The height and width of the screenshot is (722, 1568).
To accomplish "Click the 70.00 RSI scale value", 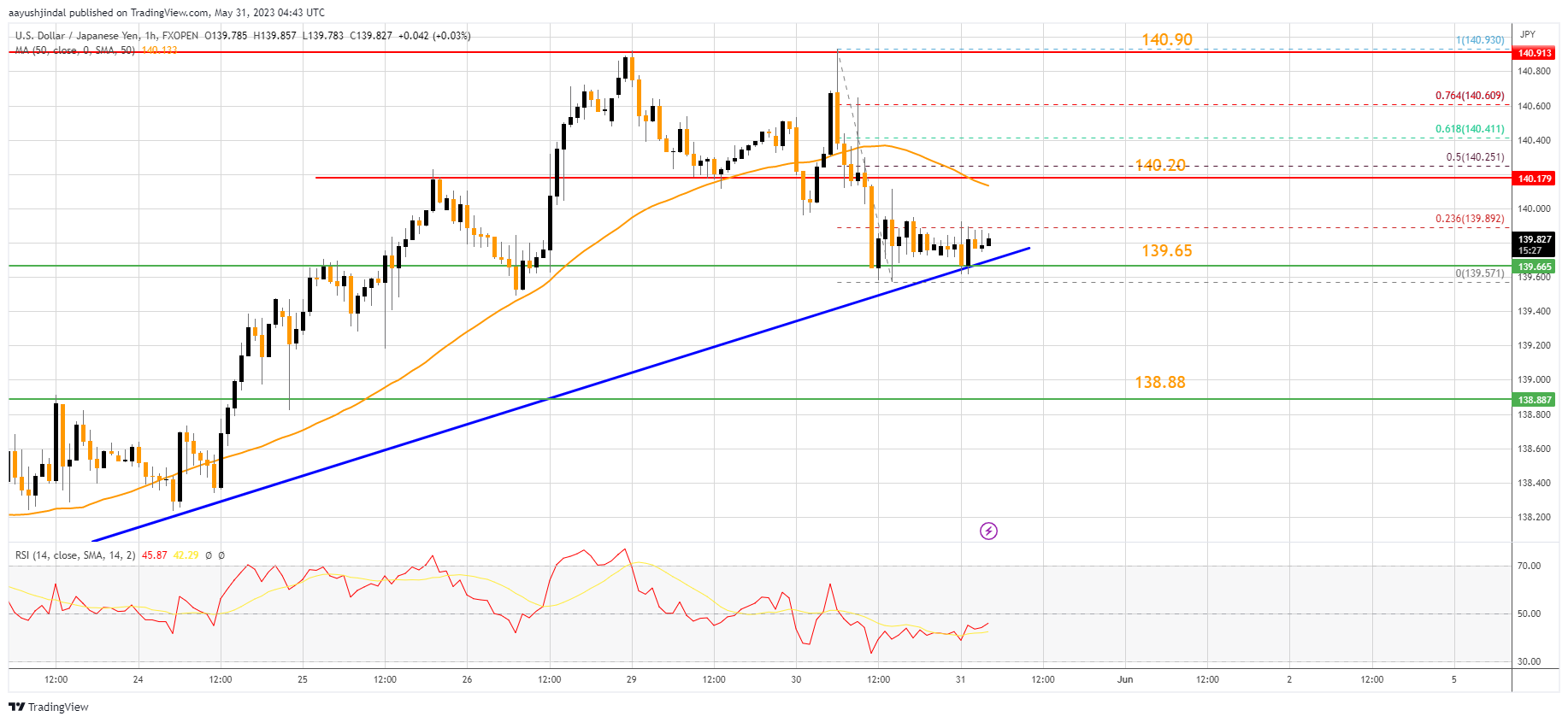I will click(x=1529, y=566).
